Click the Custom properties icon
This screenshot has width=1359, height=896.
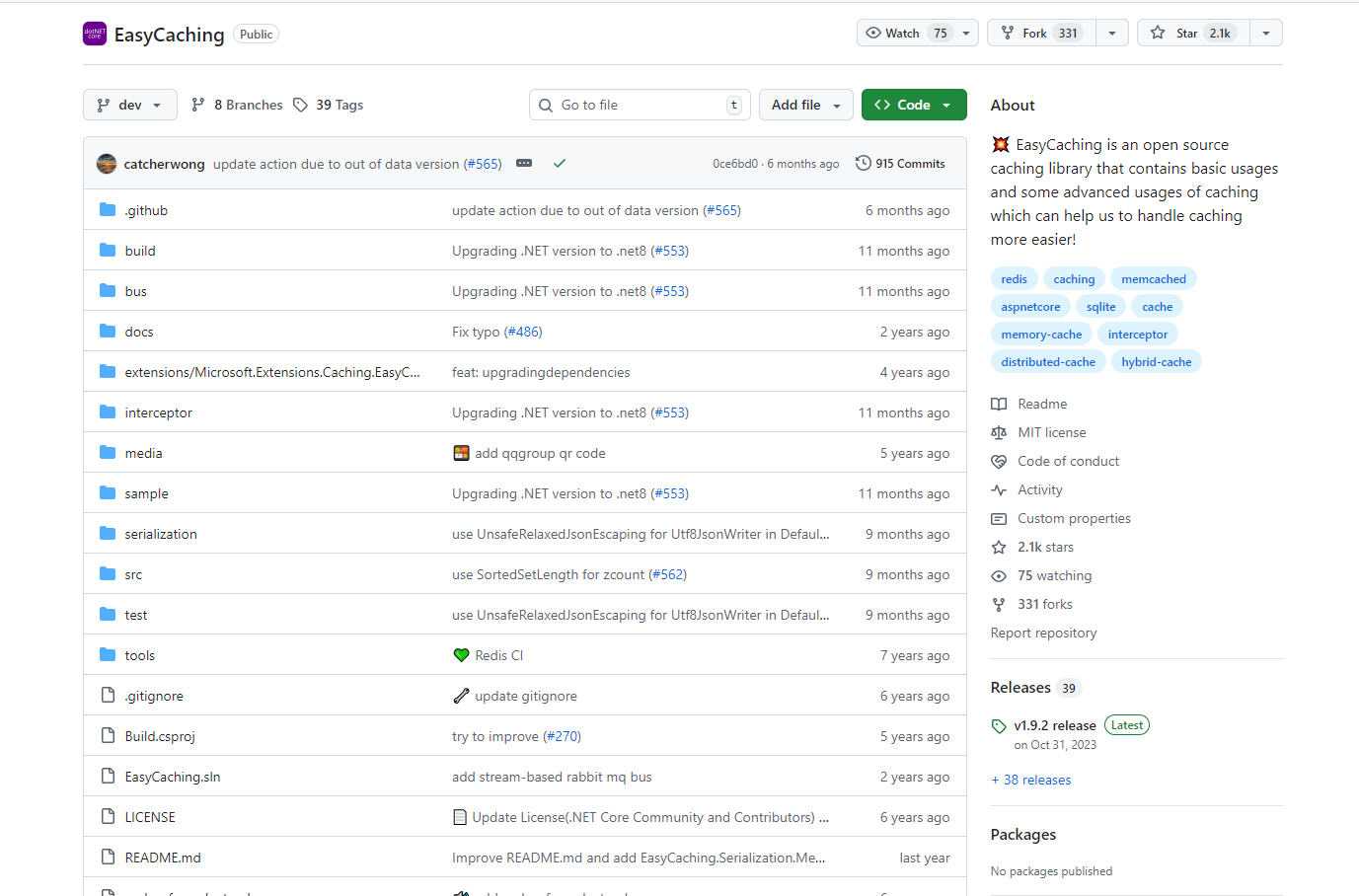[x=999, y=518]
